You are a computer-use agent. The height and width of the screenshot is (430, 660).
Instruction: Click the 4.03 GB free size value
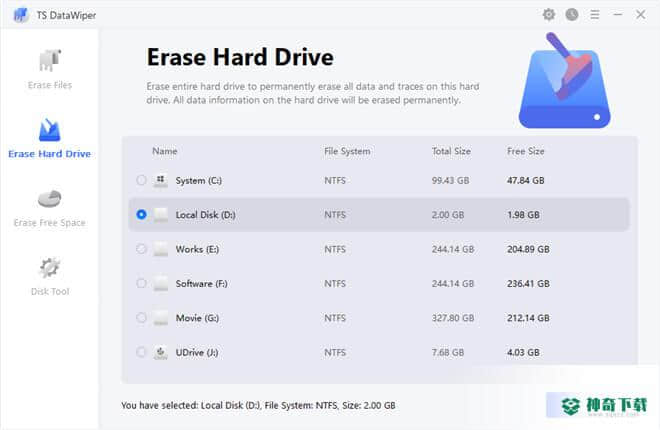click(x=523, y=353)
